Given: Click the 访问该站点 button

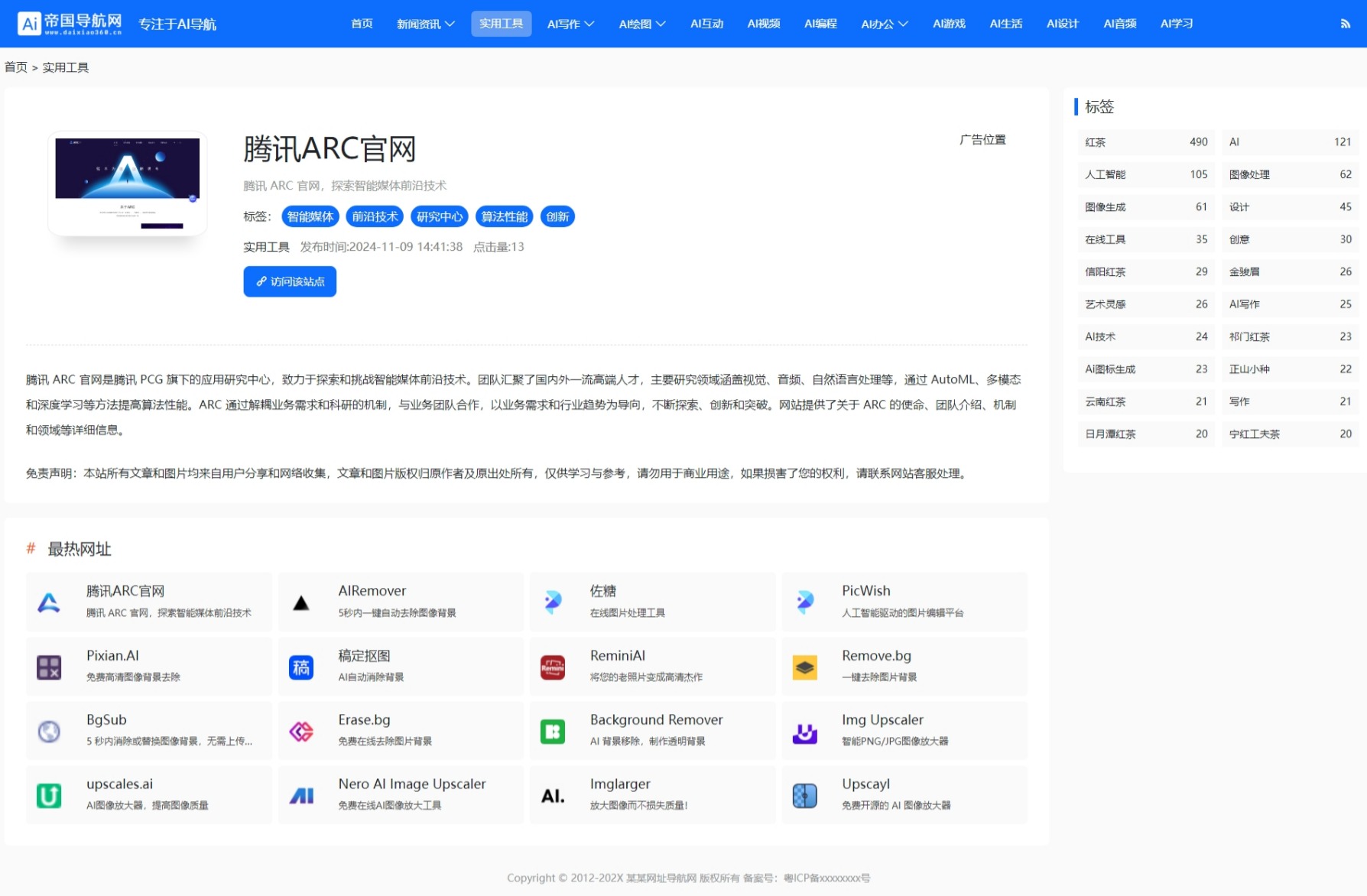Looking at the screenshot, I should click(290, 281).
